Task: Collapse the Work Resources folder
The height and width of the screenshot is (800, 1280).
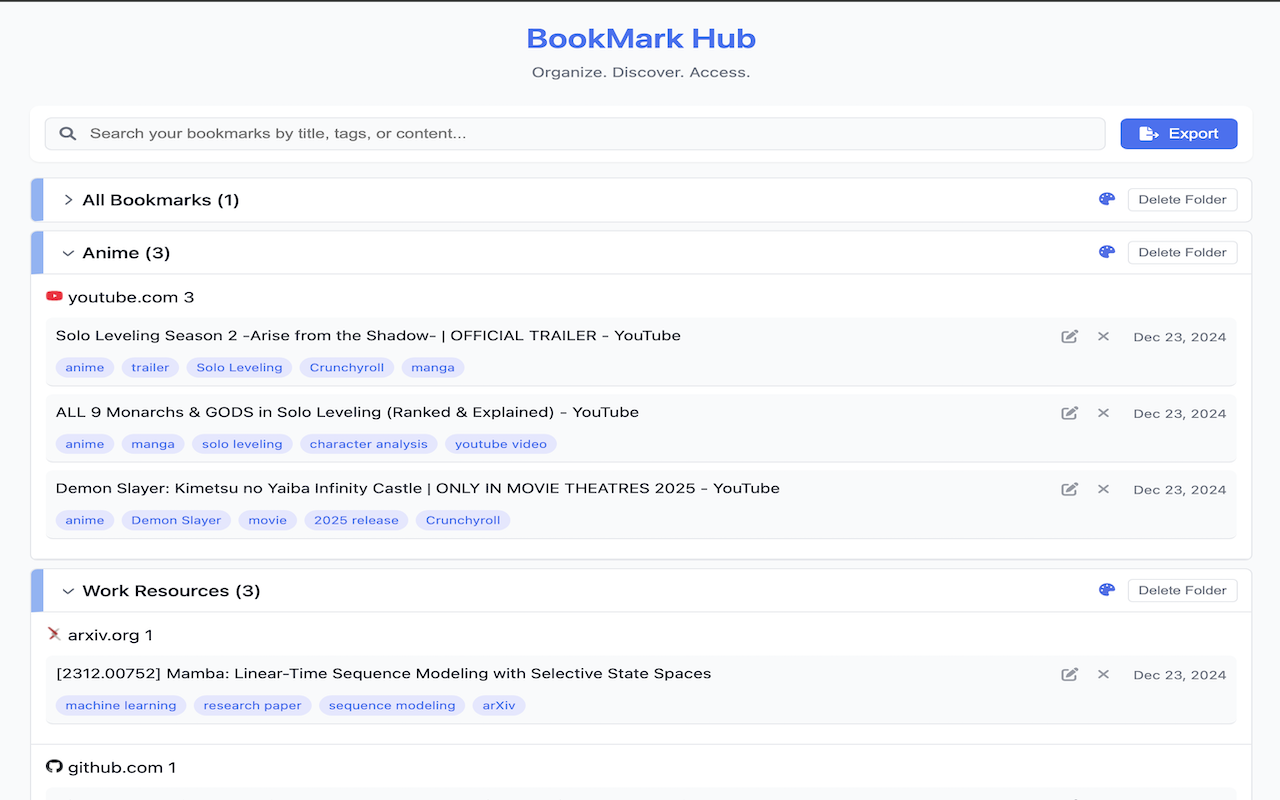Action: pos(68,590)
